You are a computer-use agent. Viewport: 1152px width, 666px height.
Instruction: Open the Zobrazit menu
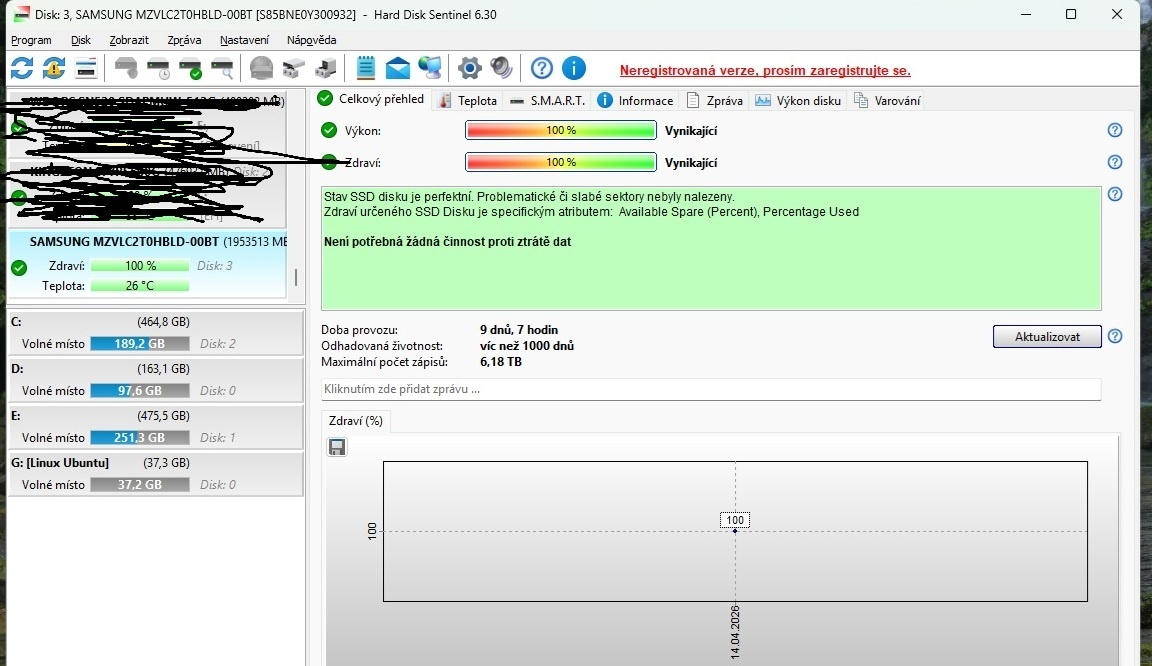pyautogui.click(x=129, y=40)
